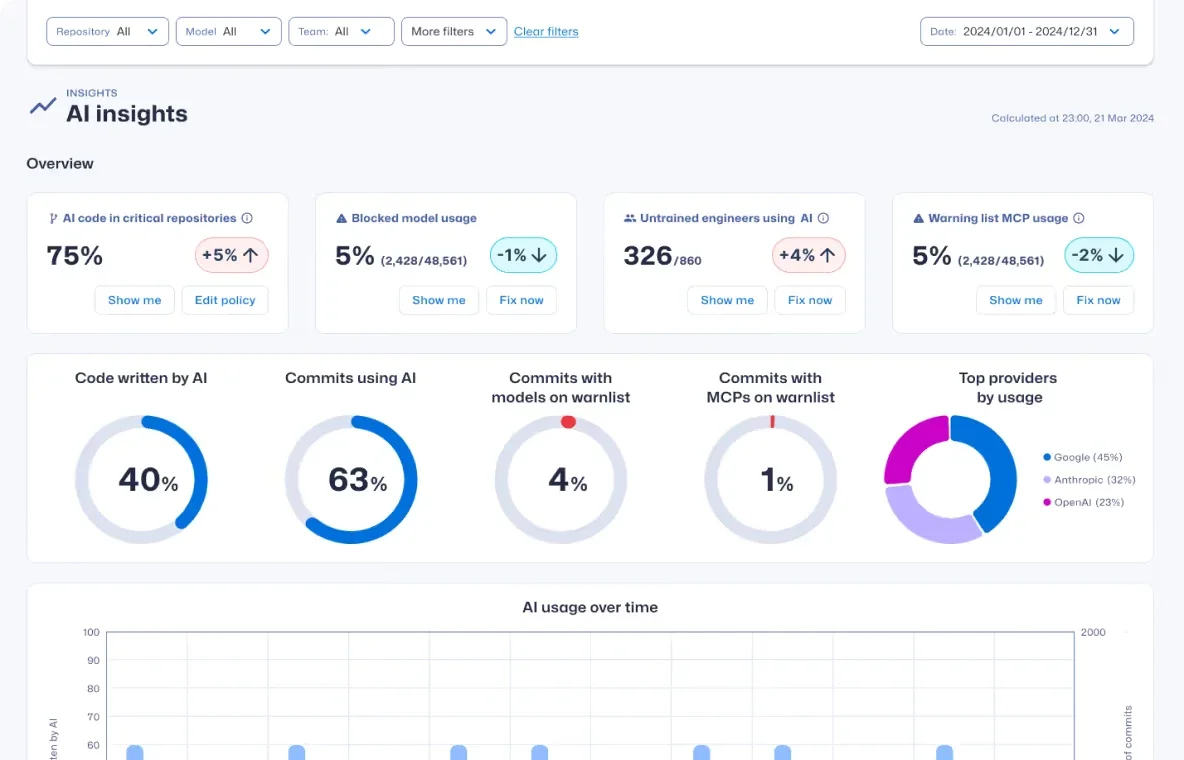The height and width of the screenshot is (760, 1184).
Task: Click info icon next to Untrained engineers using AI
Action: click(823, 218)
